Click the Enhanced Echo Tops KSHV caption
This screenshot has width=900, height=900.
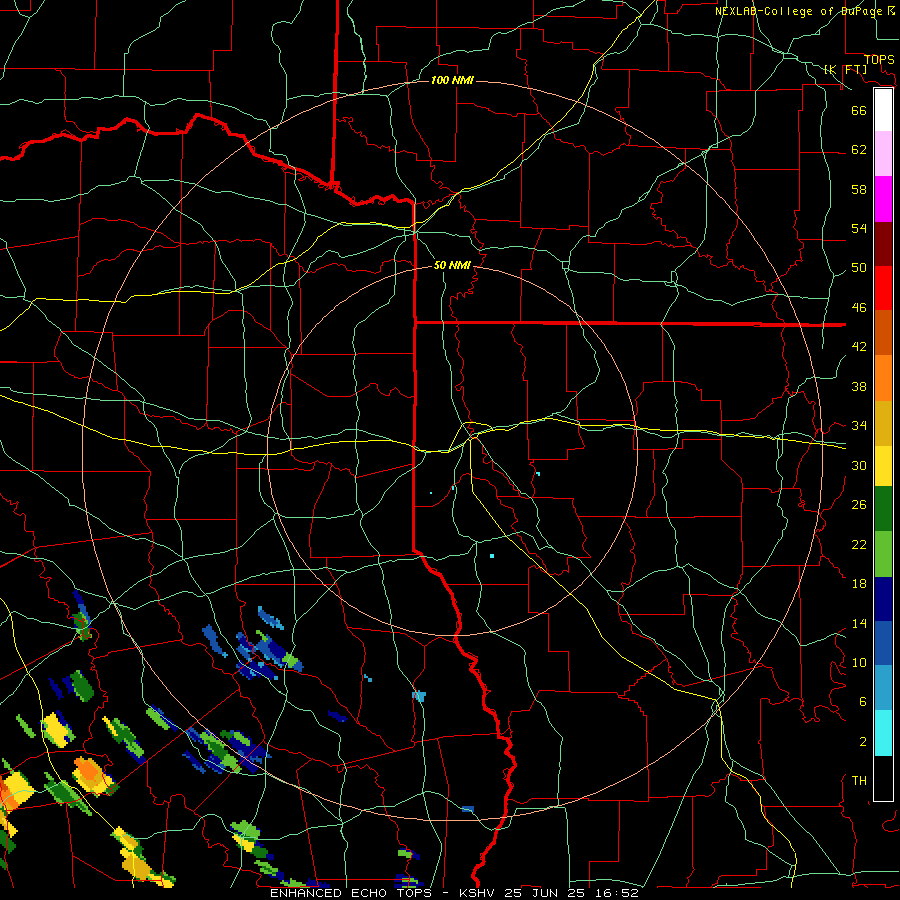(x=454, y=893)
